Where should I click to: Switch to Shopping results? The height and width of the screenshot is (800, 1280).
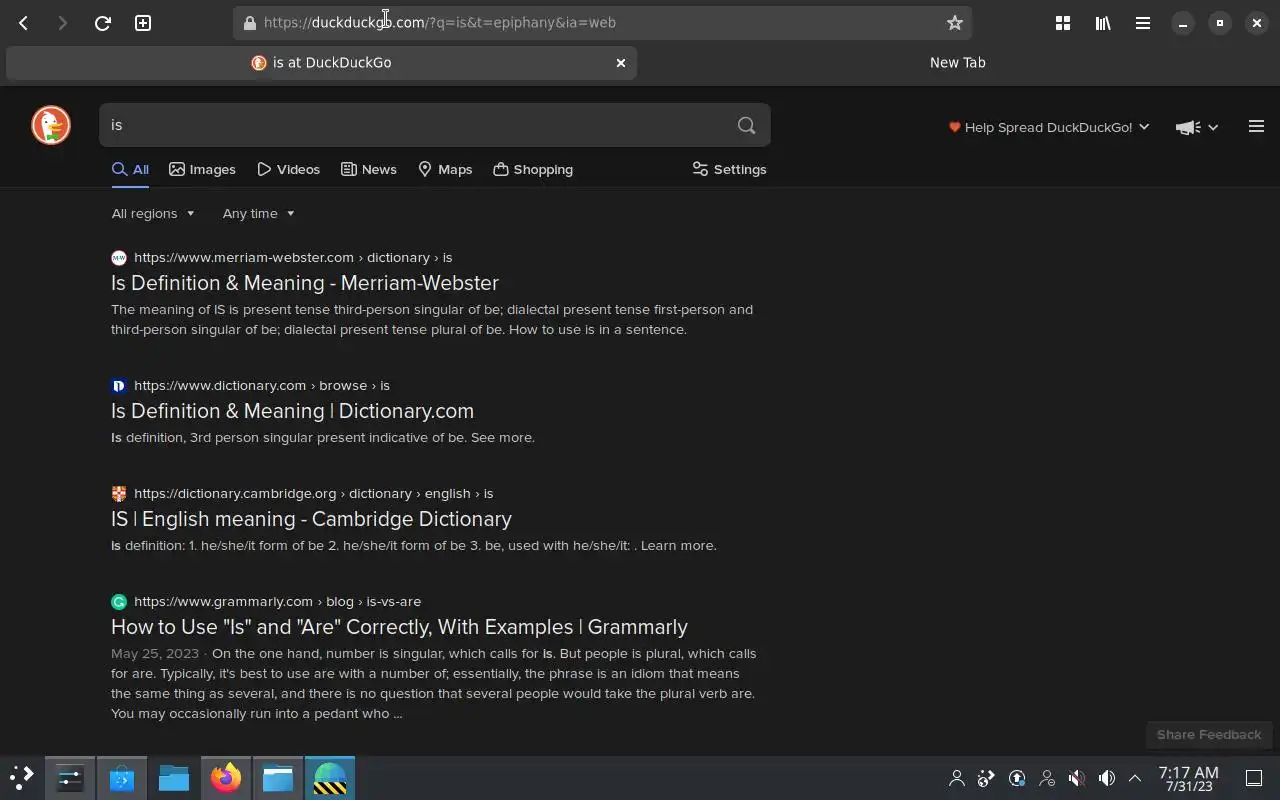click(x=533, y=169)
